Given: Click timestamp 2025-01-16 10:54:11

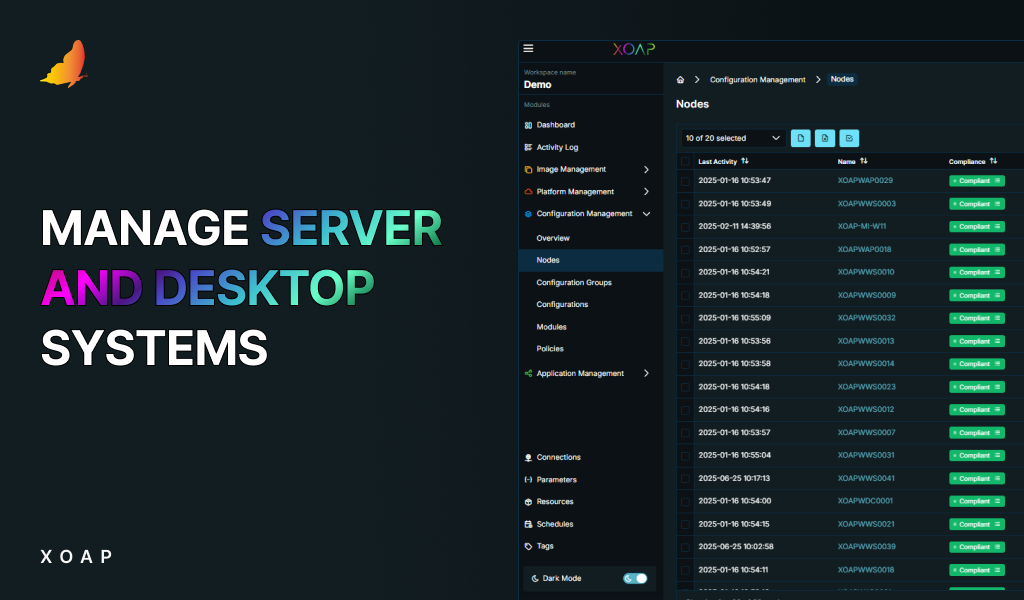Looking at the screenshot, I should tap(733, 570).
